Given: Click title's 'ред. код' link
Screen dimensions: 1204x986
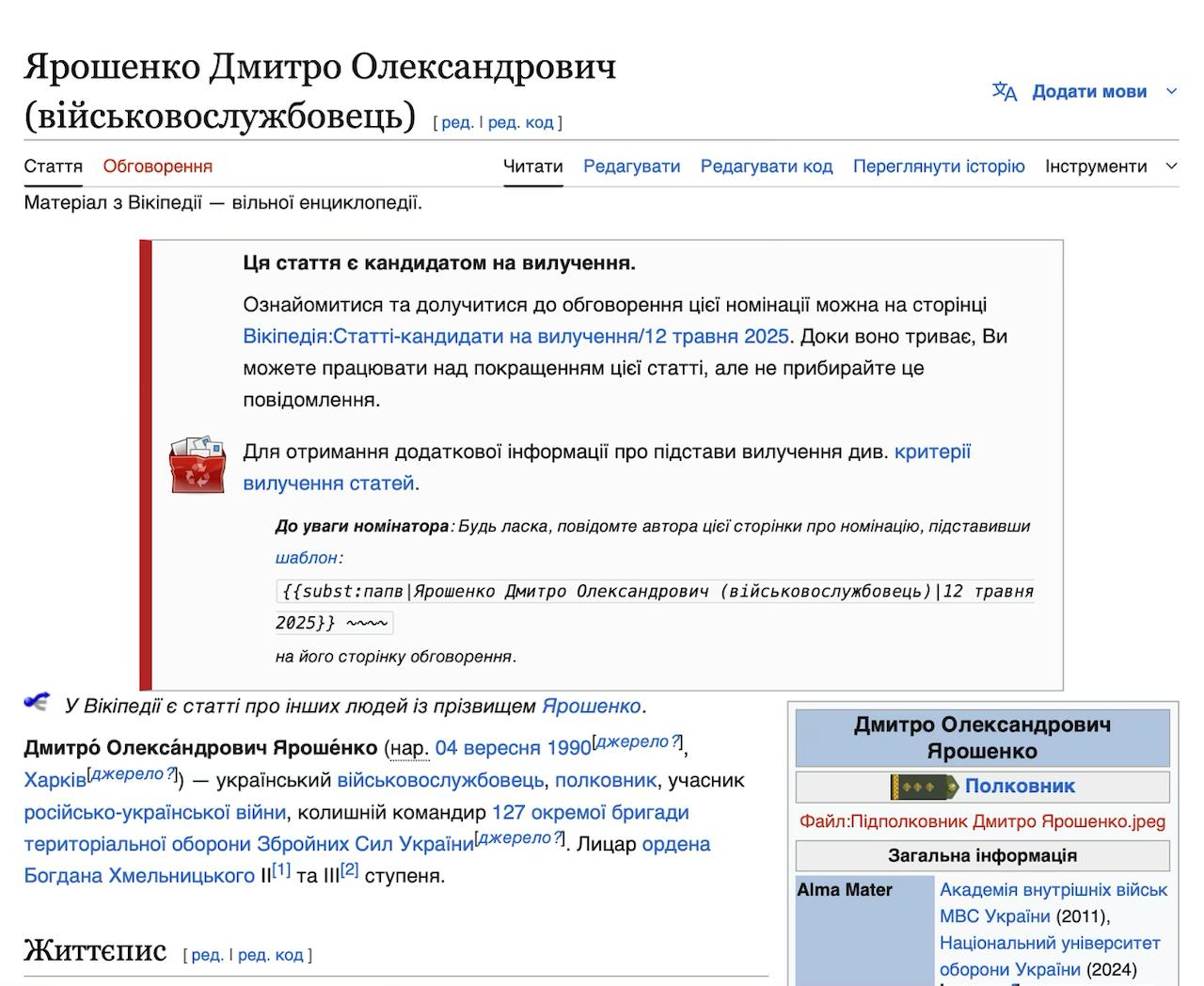Looking at the screenshot, I should pos(521,122).
